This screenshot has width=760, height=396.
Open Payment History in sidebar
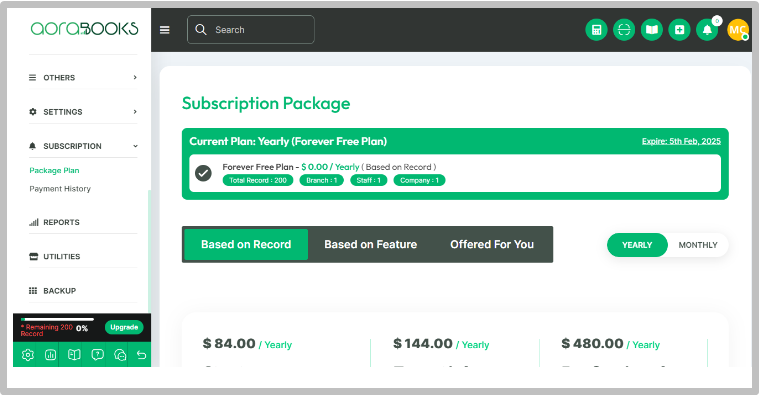(x=60, y=189)
